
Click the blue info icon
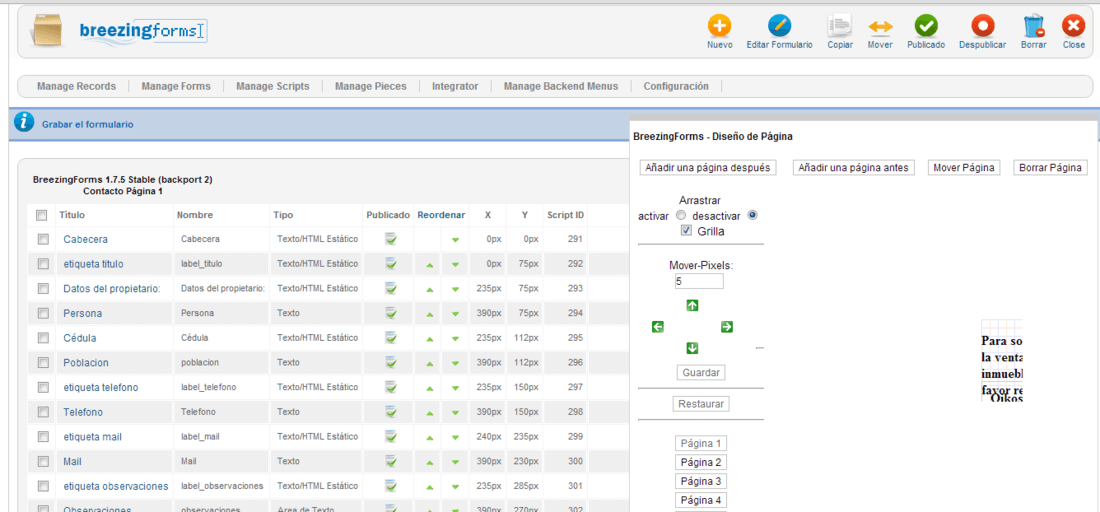pyautogui.click(x=25, y=122)
